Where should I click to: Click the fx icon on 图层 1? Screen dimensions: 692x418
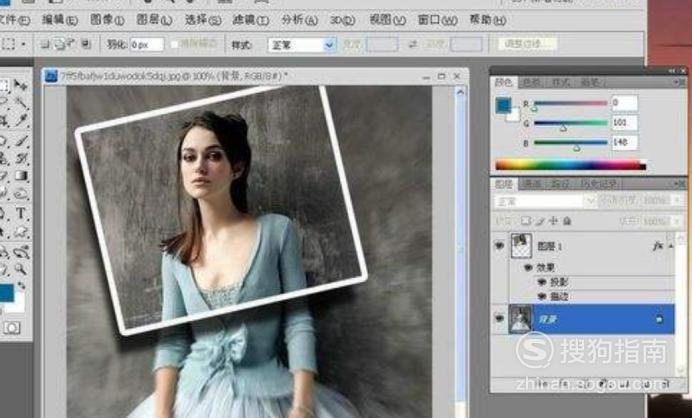(x=658, y=246)
